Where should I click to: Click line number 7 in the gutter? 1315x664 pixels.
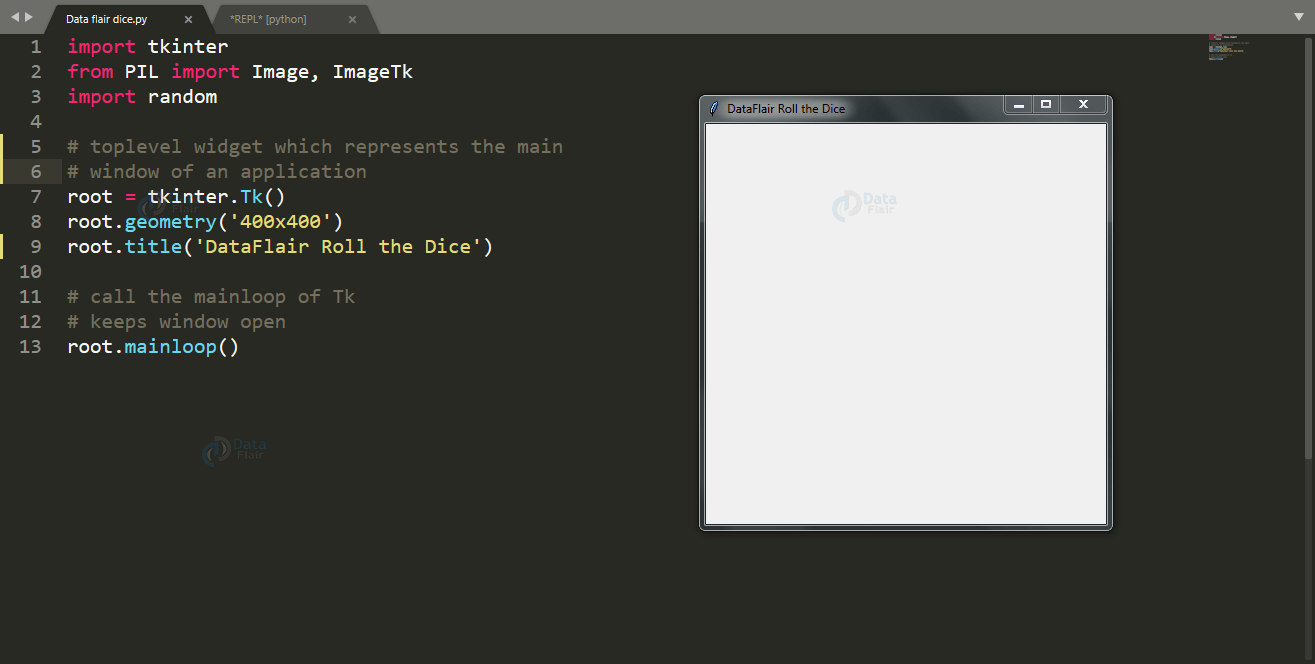click(x=35, y=196)
